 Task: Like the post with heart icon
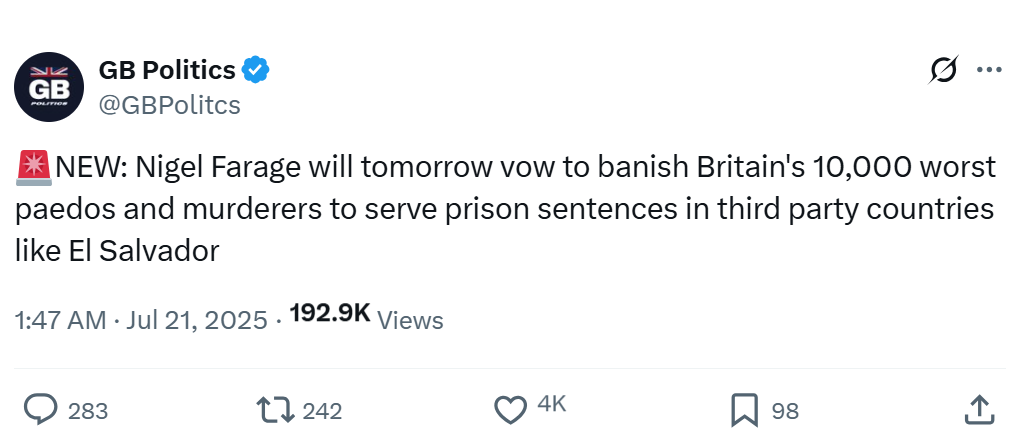510,410
